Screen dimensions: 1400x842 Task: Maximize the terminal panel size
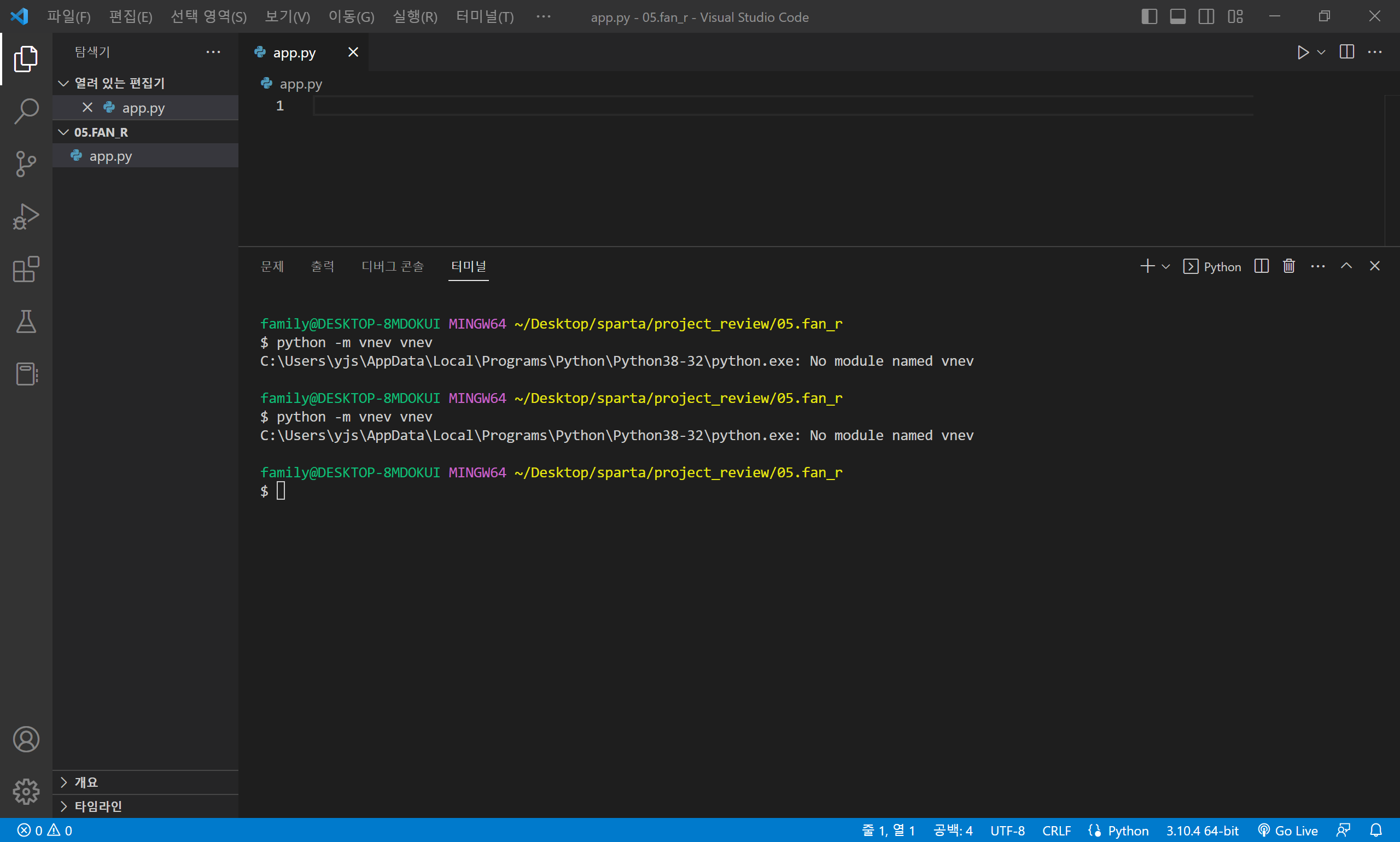pos(1346,266)
